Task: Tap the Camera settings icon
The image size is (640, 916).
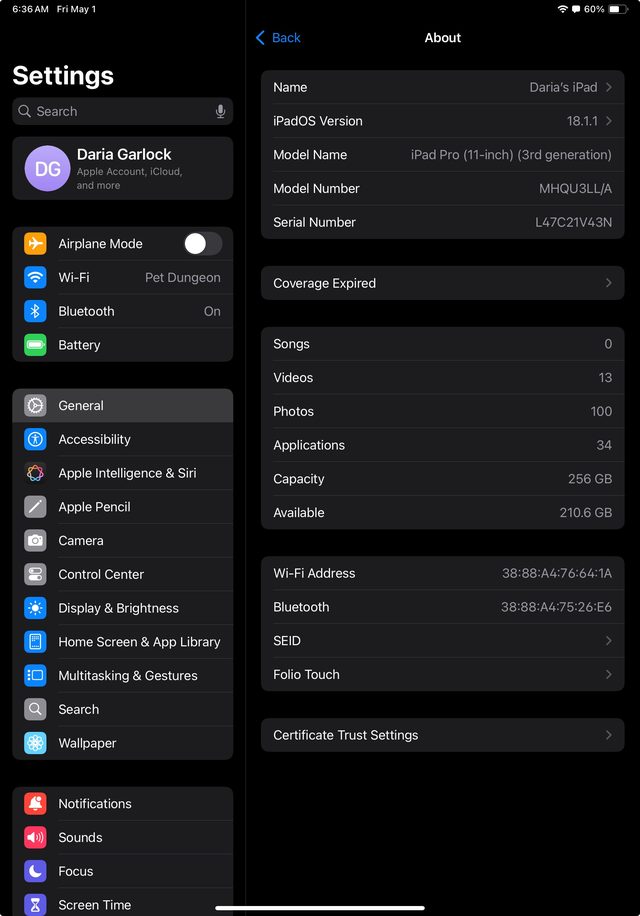Action: pyautogui.click(x=35, y=541)
